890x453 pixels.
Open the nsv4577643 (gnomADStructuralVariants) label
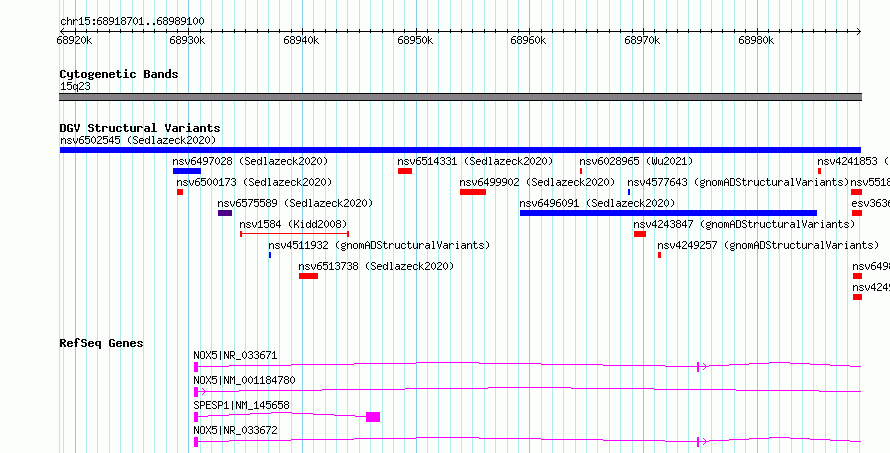pyautogui.click(x=738, y=182)
